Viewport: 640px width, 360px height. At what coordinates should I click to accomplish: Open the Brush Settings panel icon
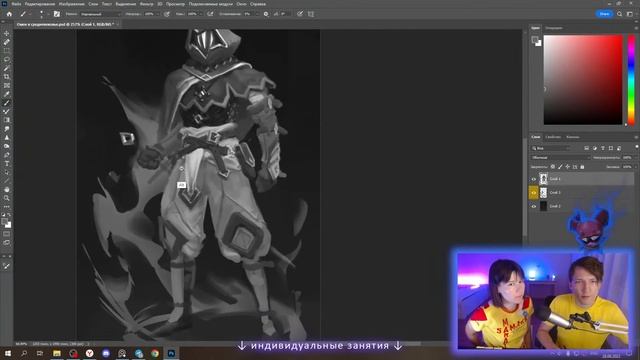[57, 14]
